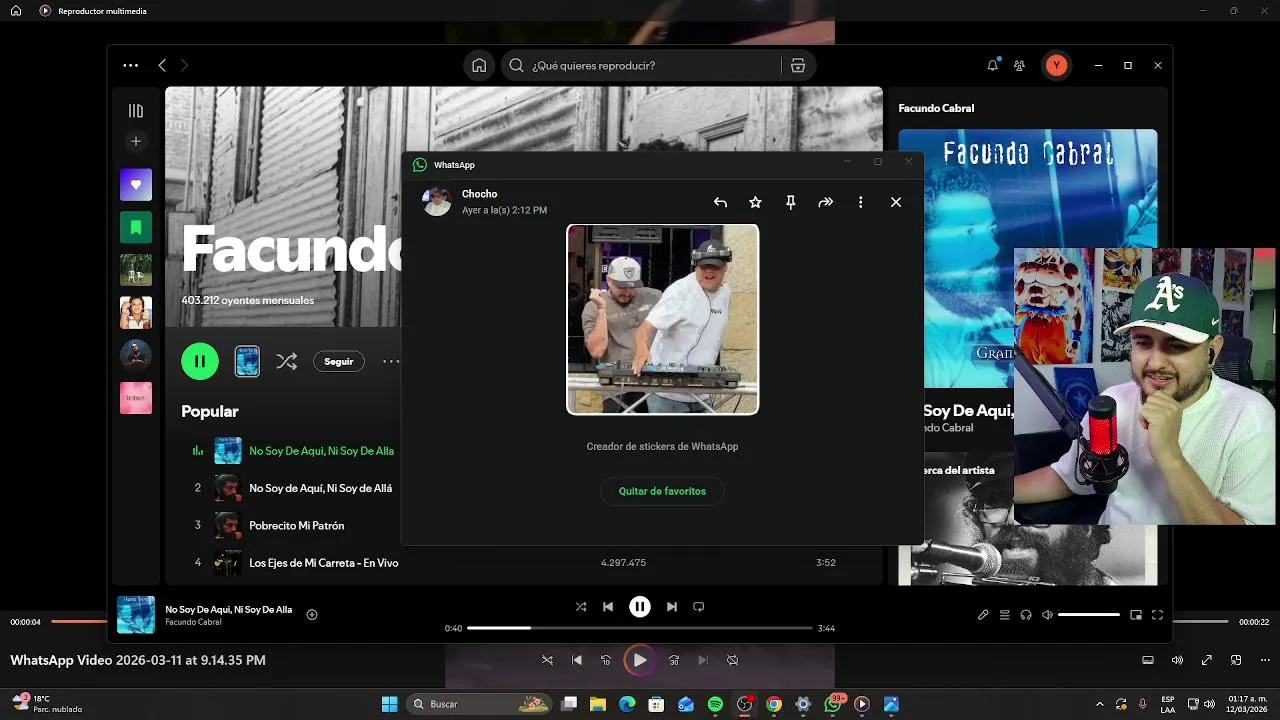Follow the artist with Seguir button

coord(338,361)
